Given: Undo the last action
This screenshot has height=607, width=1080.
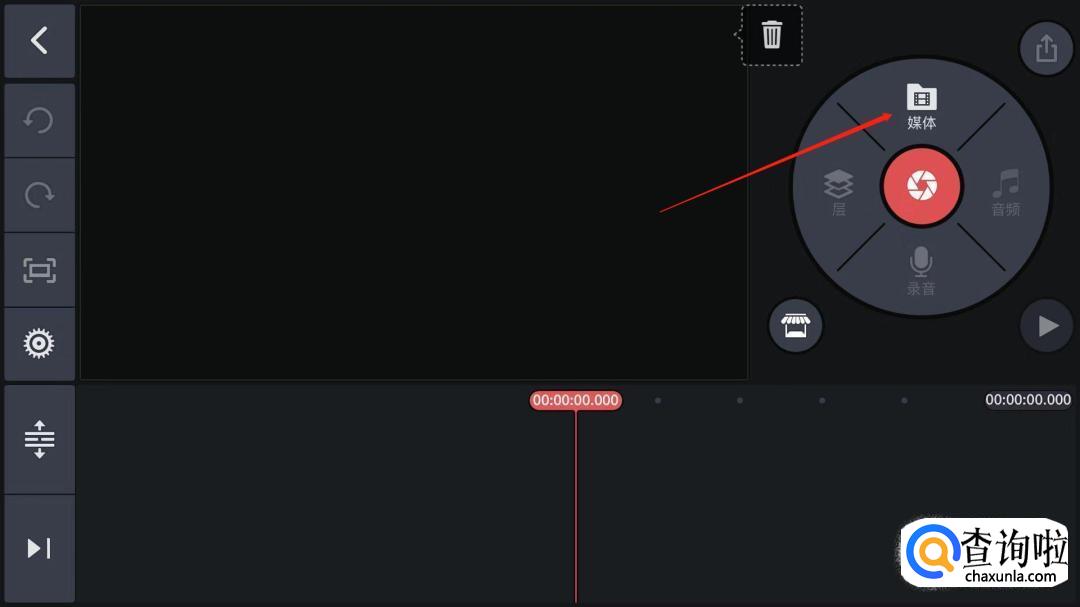Looking at the screenshot, I should point(39,121).
